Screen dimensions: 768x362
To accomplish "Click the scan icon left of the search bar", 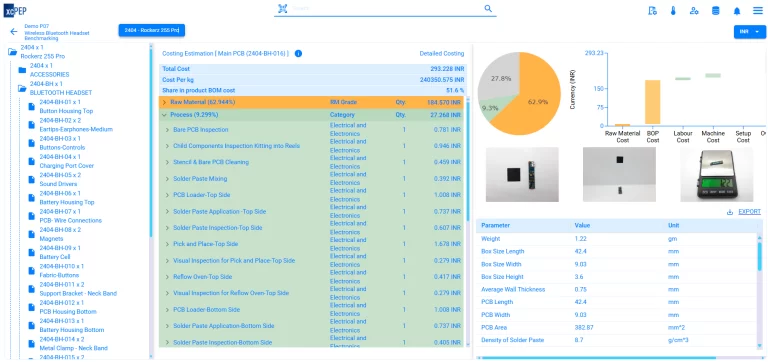I will click(x=283, y=8).
